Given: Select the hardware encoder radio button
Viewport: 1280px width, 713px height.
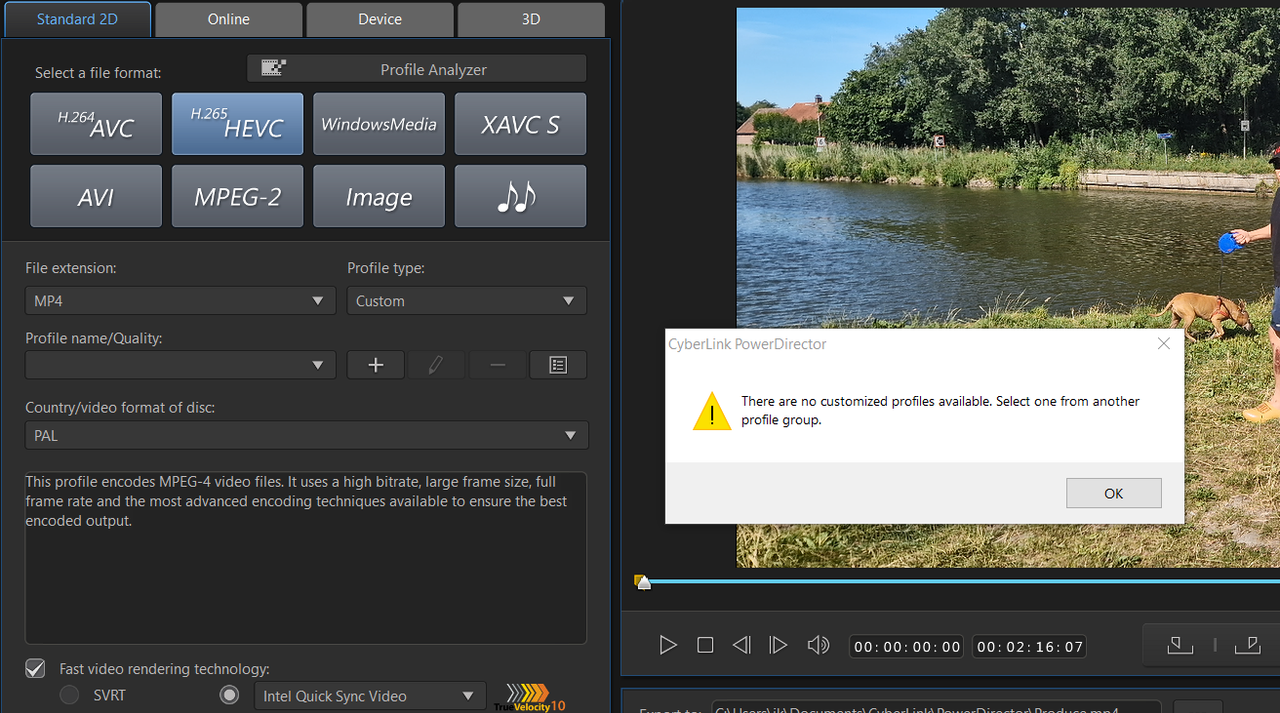Looking at the screenshot, I should (230, 695).
